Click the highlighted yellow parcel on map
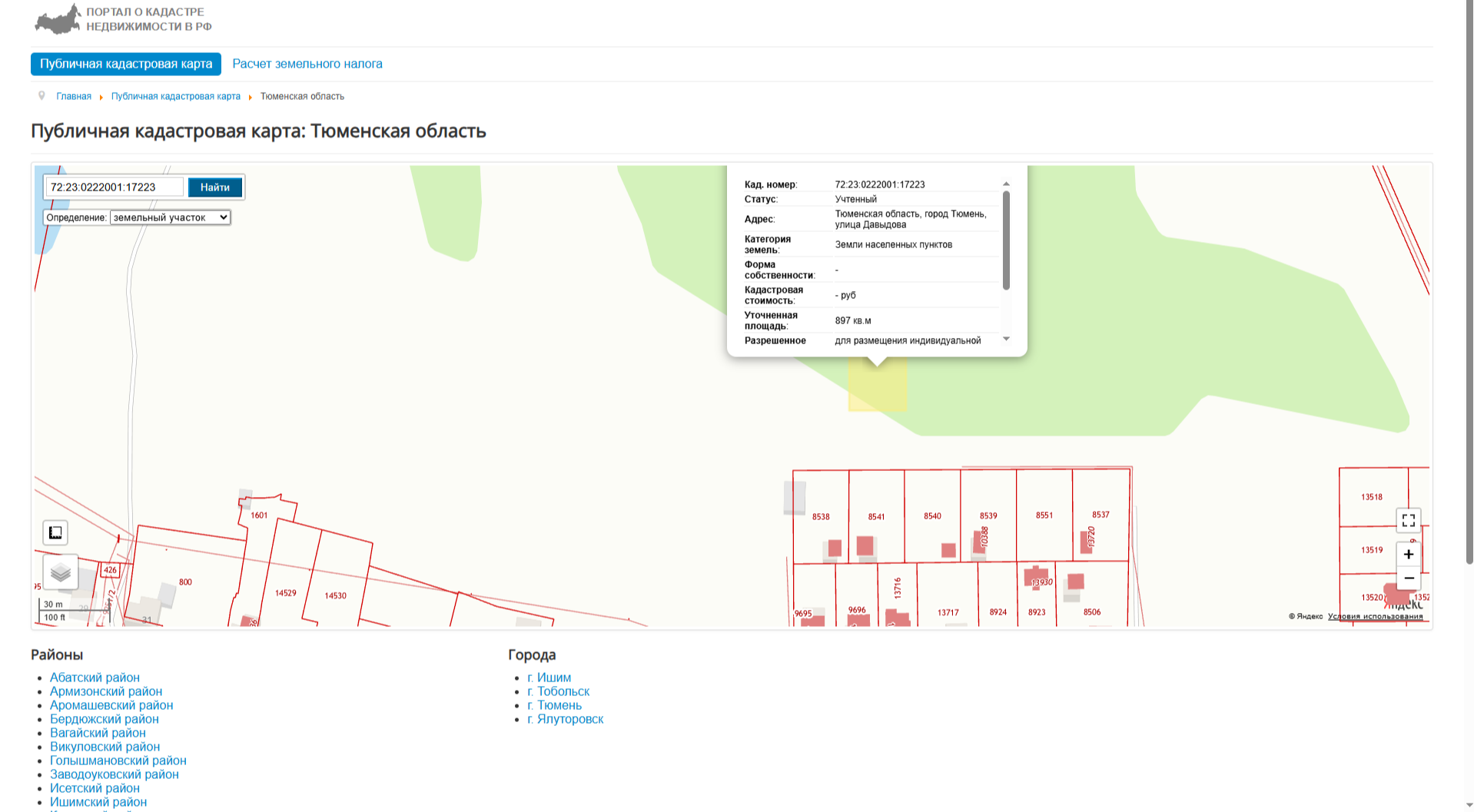 coord(877,390)
